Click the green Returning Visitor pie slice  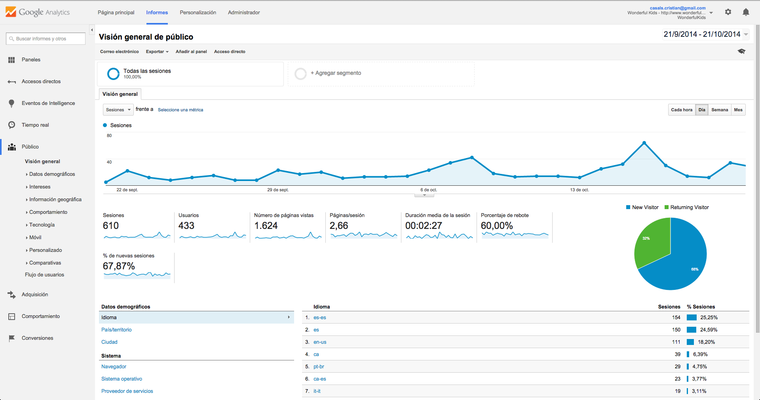tap(652, 241)
